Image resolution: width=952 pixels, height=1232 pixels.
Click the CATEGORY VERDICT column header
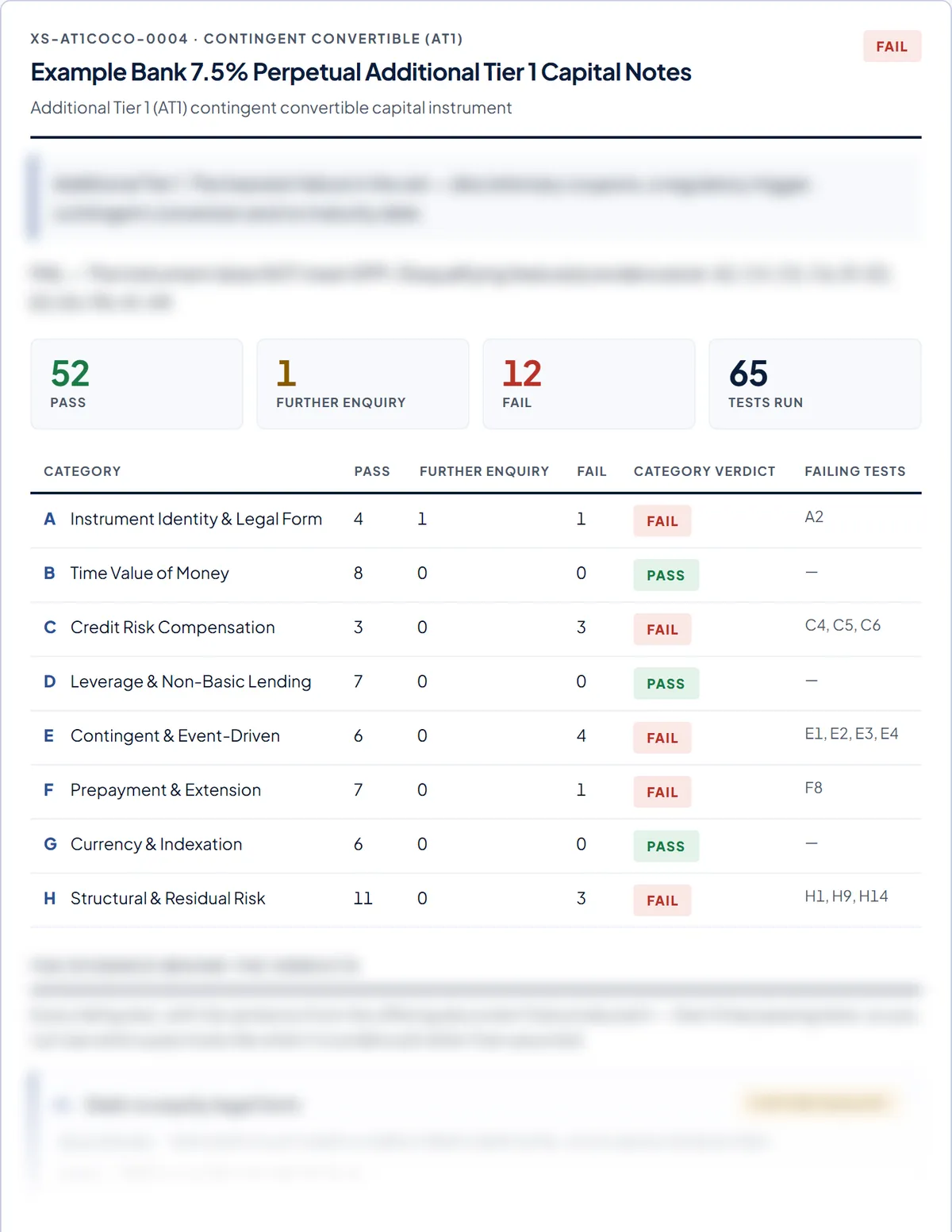704,471
